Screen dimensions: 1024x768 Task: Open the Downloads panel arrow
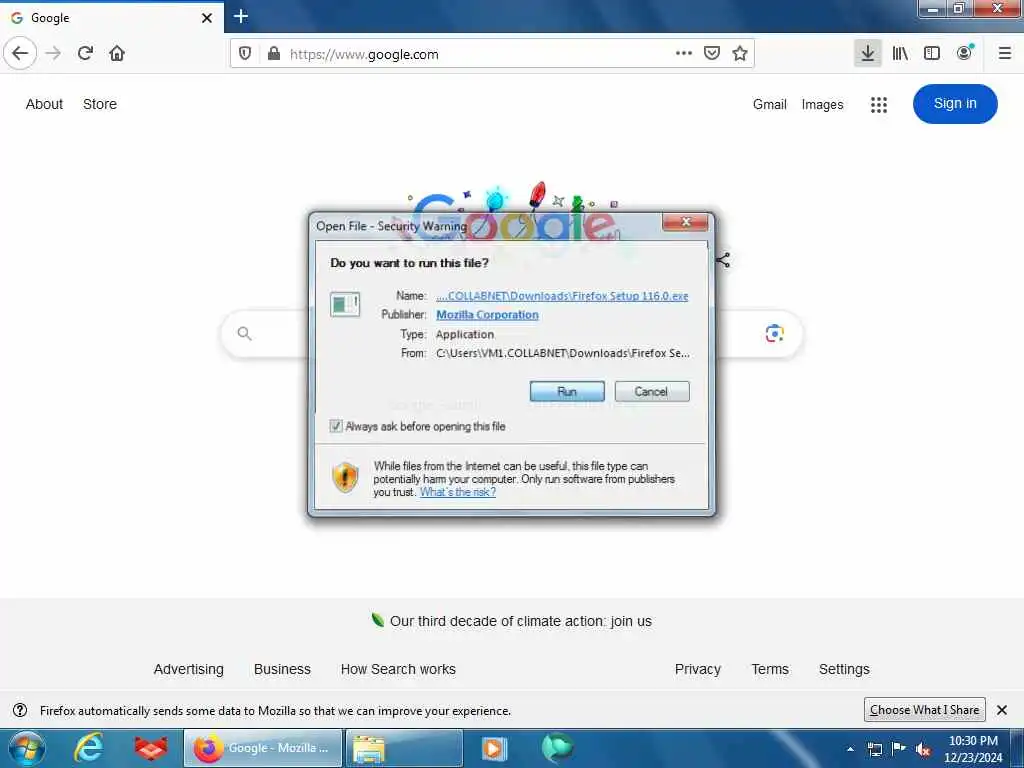coord(867,54)
